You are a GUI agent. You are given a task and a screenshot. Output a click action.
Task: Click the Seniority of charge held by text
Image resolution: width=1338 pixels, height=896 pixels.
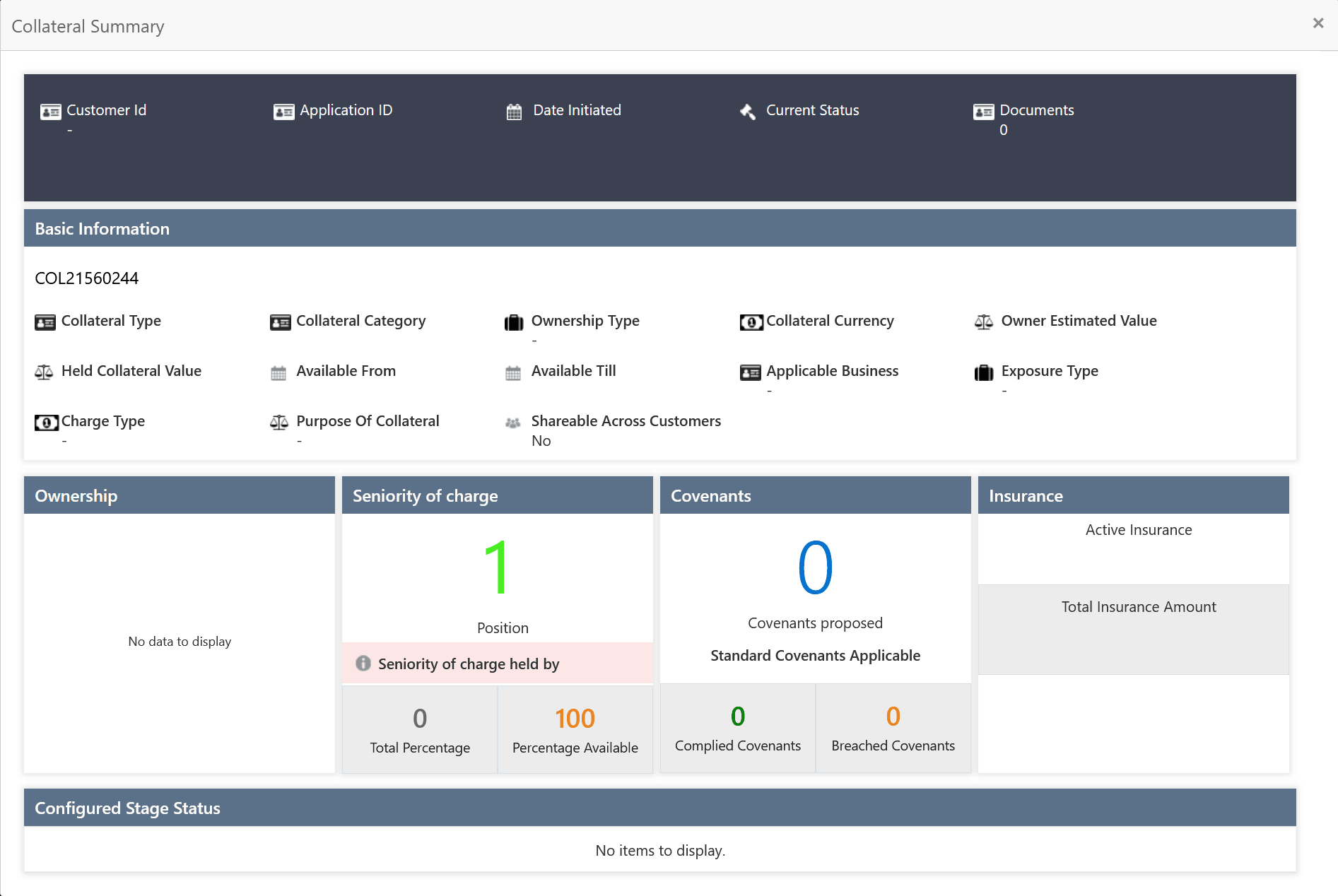[x=469, y=664]
